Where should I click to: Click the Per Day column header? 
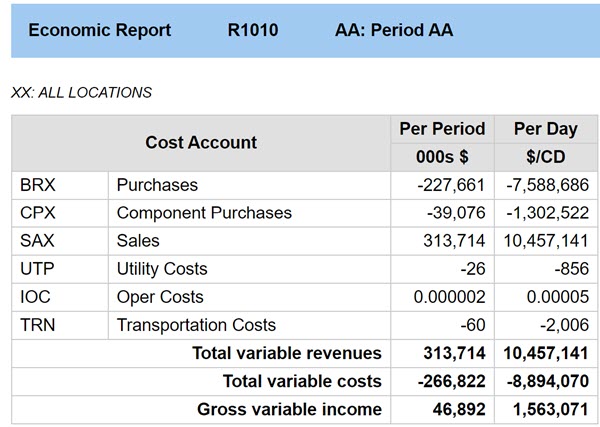click(x=545, y=129)
